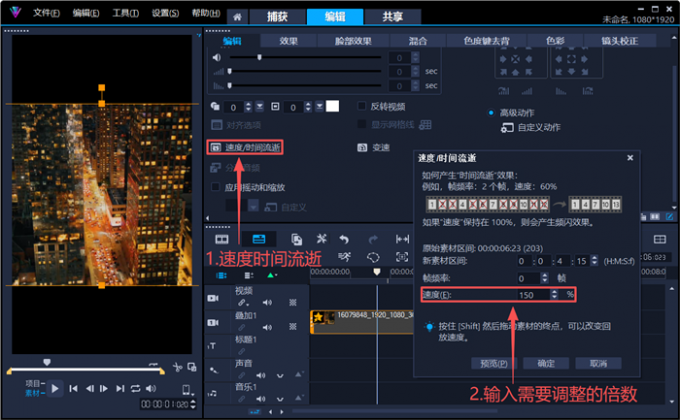
Task: Open 对齐选项
Action: tap(236, 125)
